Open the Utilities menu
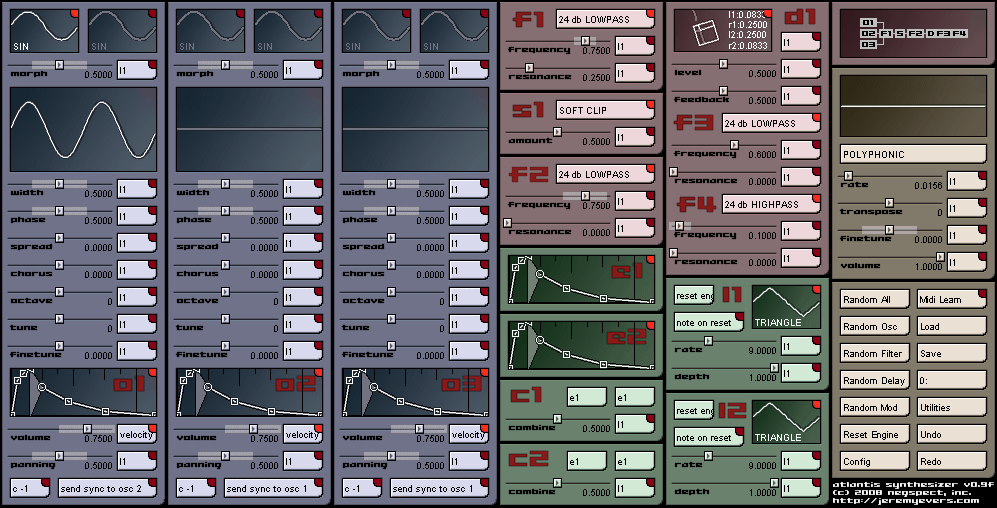 click(952, 408)
